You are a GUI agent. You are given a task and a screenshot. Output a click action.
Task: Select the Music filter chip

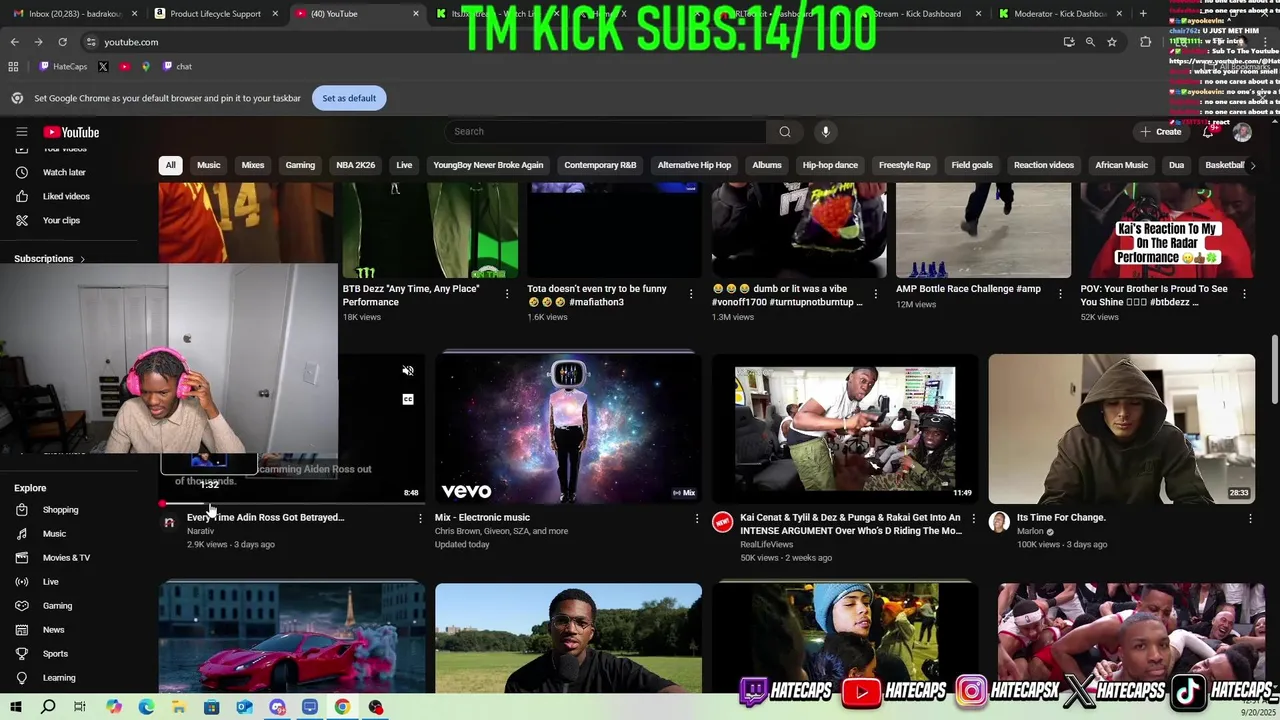(x=208, y=165)
